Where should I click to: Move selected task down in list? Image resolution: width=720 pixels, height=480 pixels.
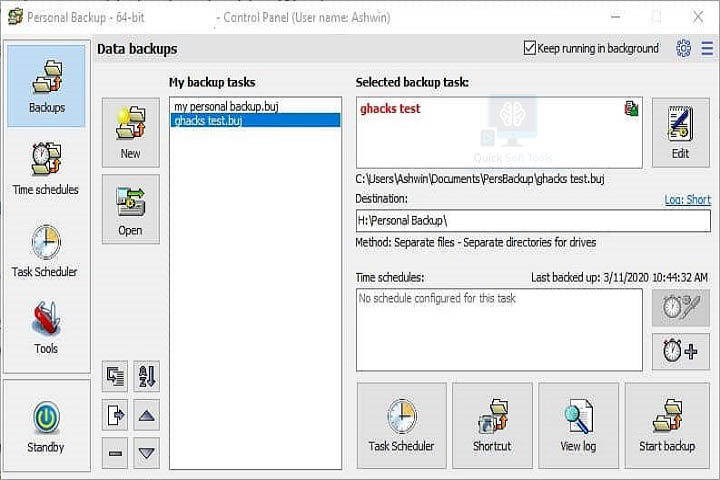pos(146,453)
